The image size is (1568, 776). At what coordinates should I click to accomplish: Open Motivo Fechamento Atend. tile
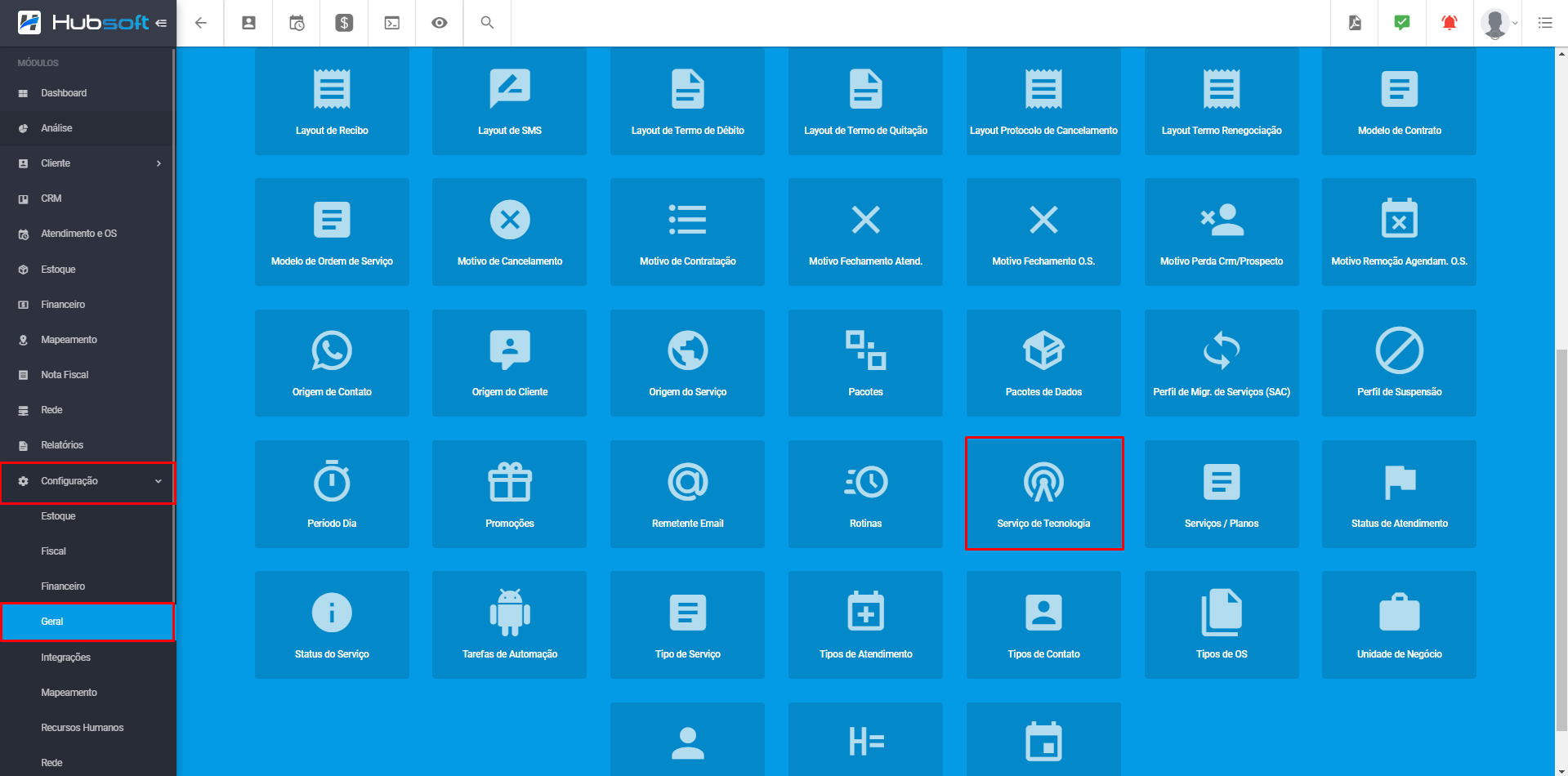pyautogui.click(x=865, y=232)
